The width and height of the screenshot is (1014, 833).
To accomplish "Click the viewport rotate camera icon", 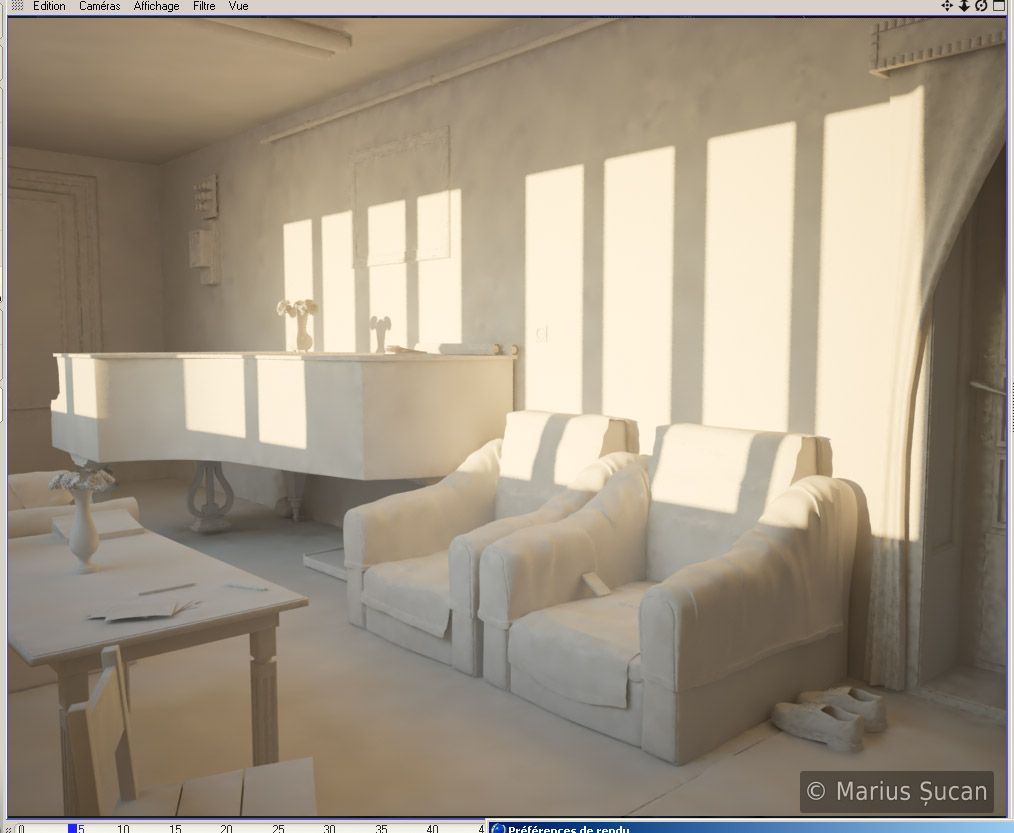I will pos(981,6).
